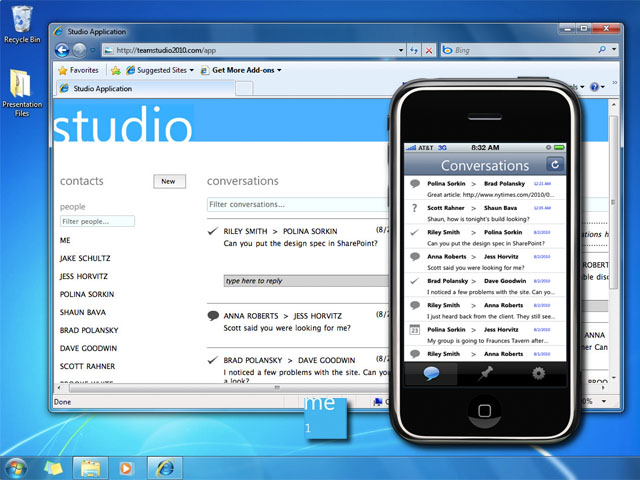The image size is (640, 480).
Task: Open the gear settings tab on phone
Action: tap(539, 374)
